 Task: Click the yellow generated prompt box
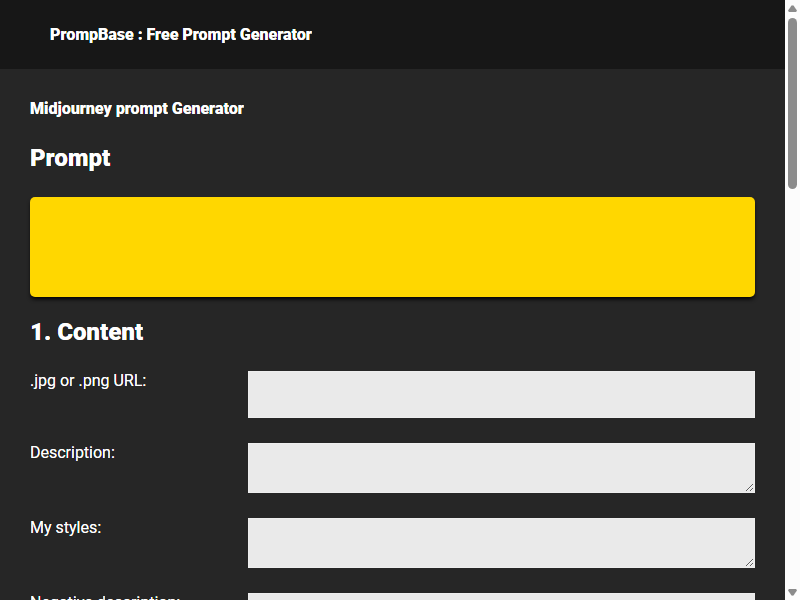pos(392,247)
